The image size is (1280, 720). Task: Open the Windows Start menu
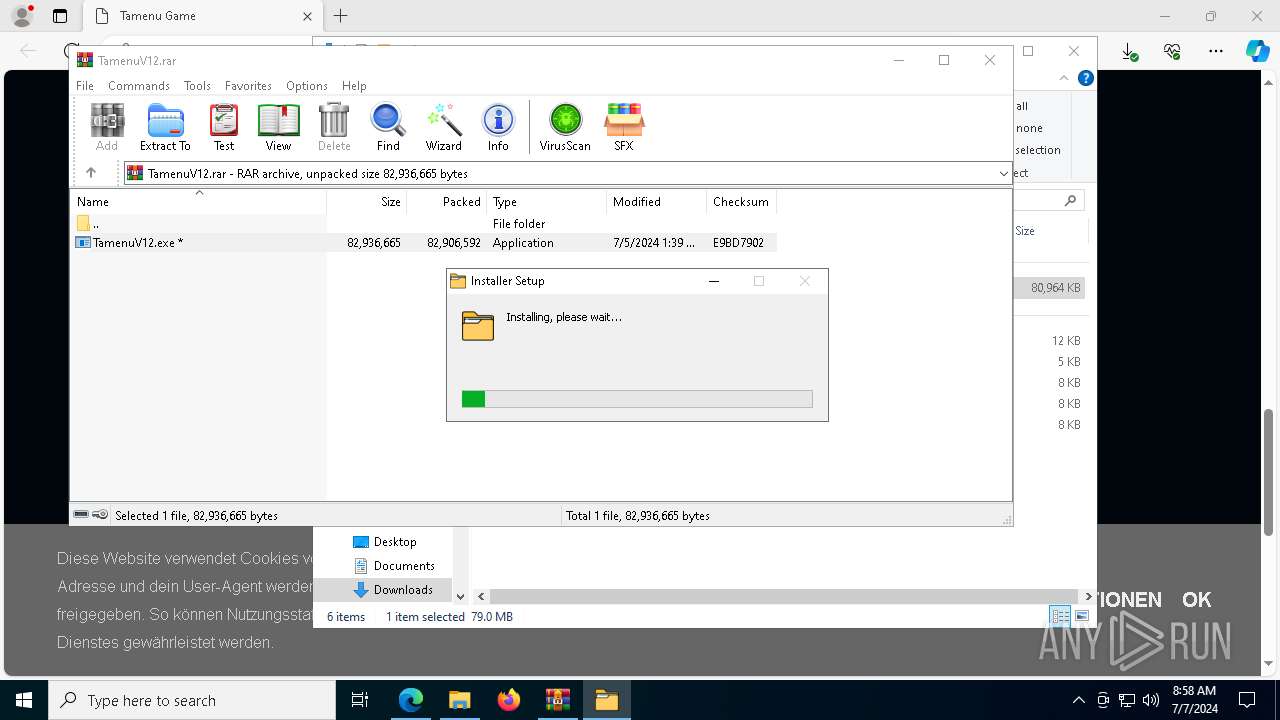(x=24, y=700)
